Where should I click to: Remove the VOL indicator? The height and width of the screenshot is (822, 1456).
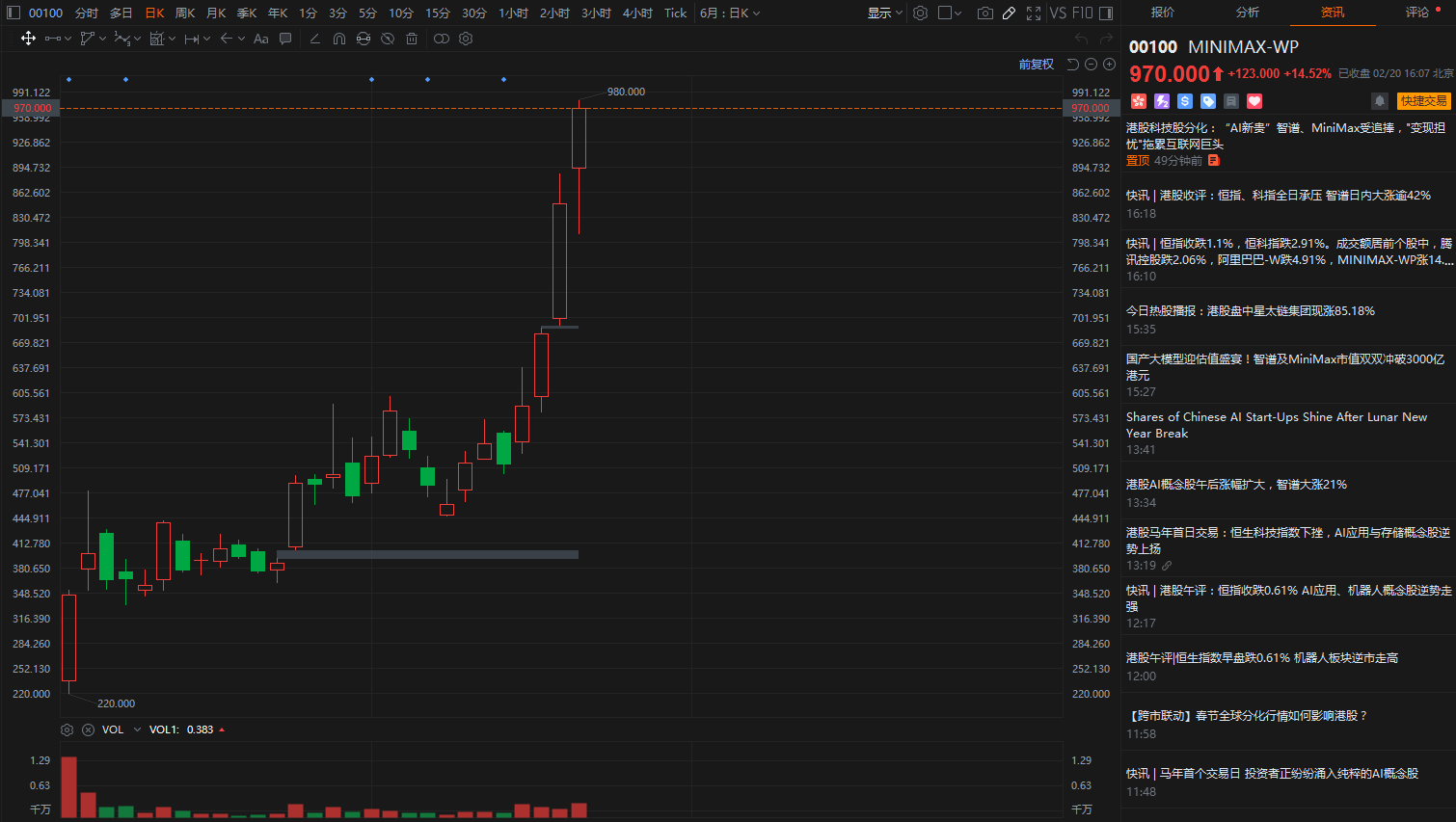point(88,729)
